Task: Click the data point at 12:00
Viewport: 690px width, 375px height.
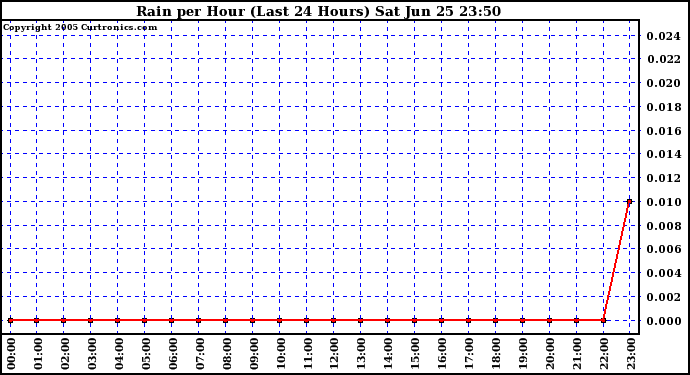Action: pyautogui.click(x=334, y=320)
